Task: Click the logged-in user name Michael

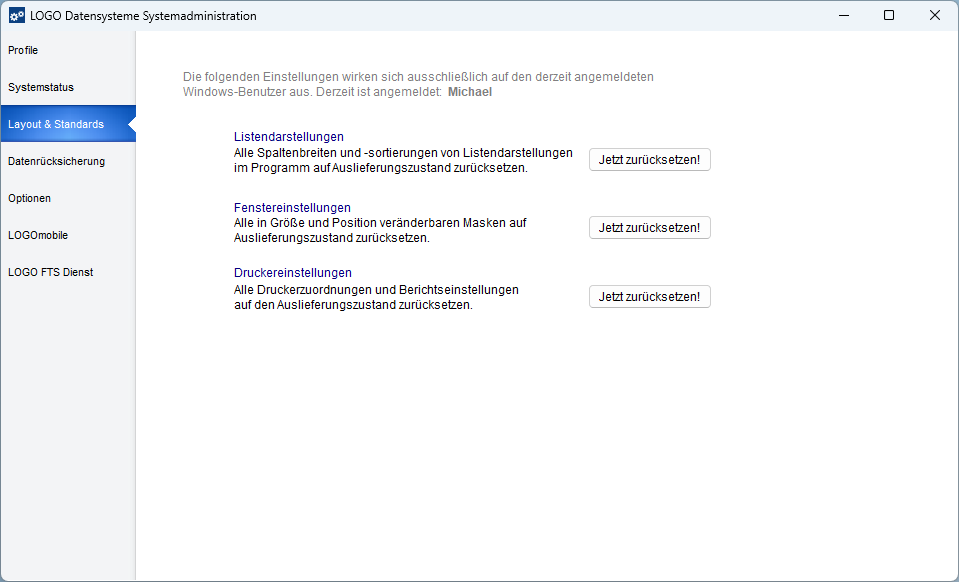Action: pyautogui.click(x=470, y=92)
